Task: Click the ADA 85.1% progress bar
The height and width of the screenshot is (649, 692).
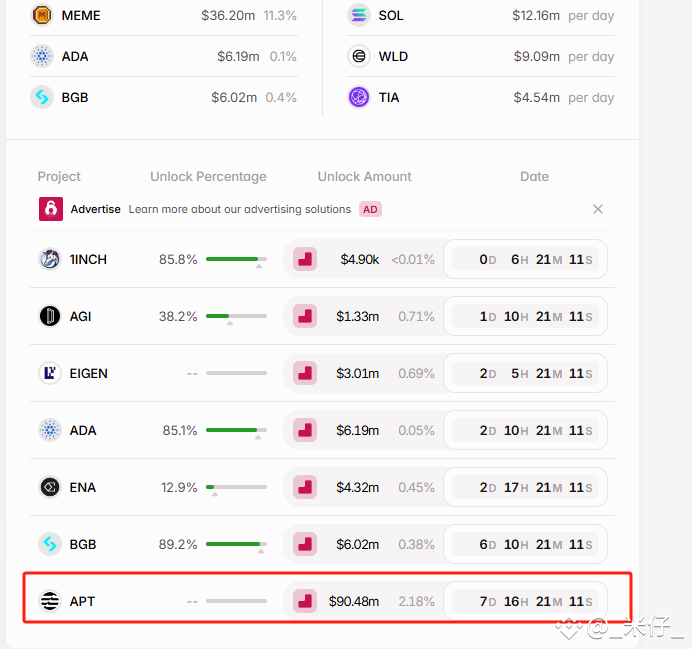Action: tap(236, 430)
